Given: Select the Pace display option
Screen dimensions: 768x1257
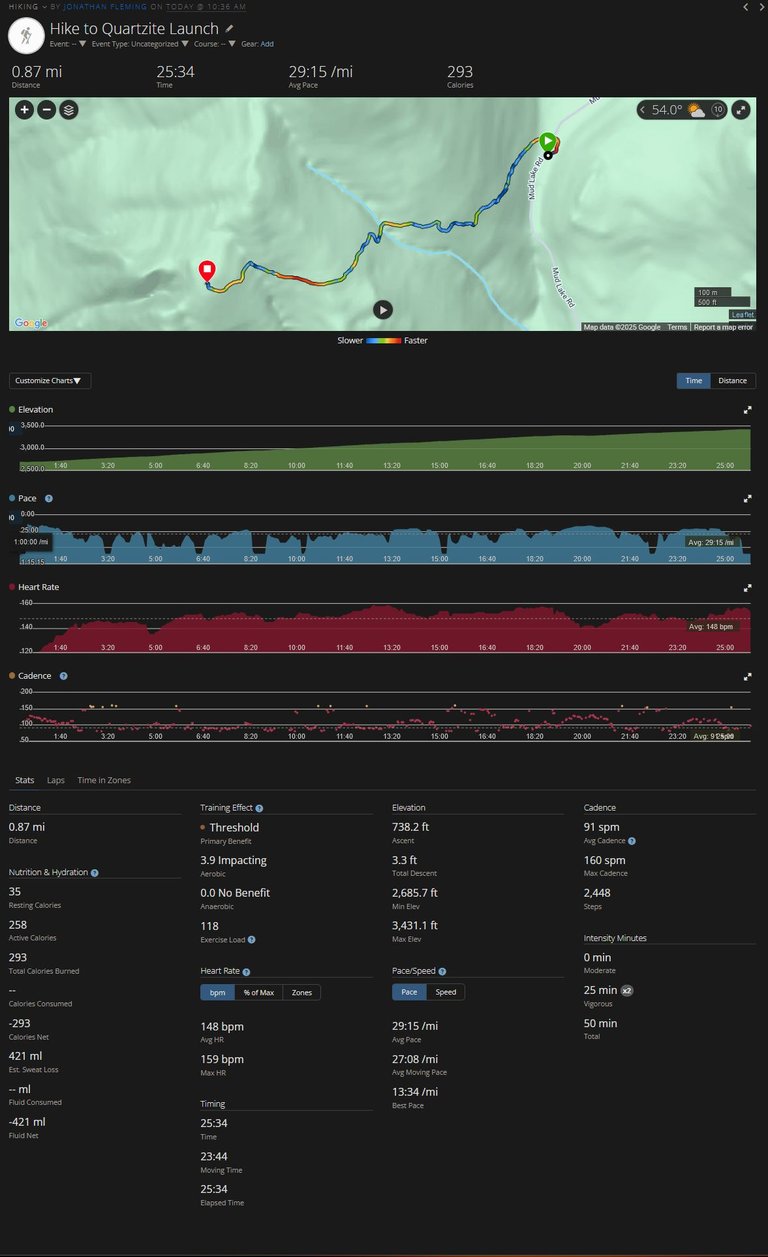Looking at the screenshot, I should (409, 992).
